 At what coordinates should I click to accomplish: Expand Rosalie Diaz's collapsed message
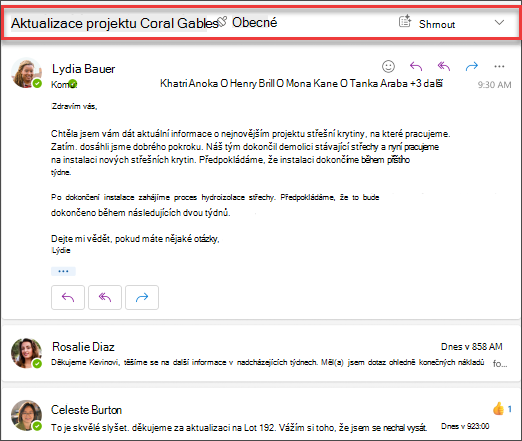pos(261,354)
